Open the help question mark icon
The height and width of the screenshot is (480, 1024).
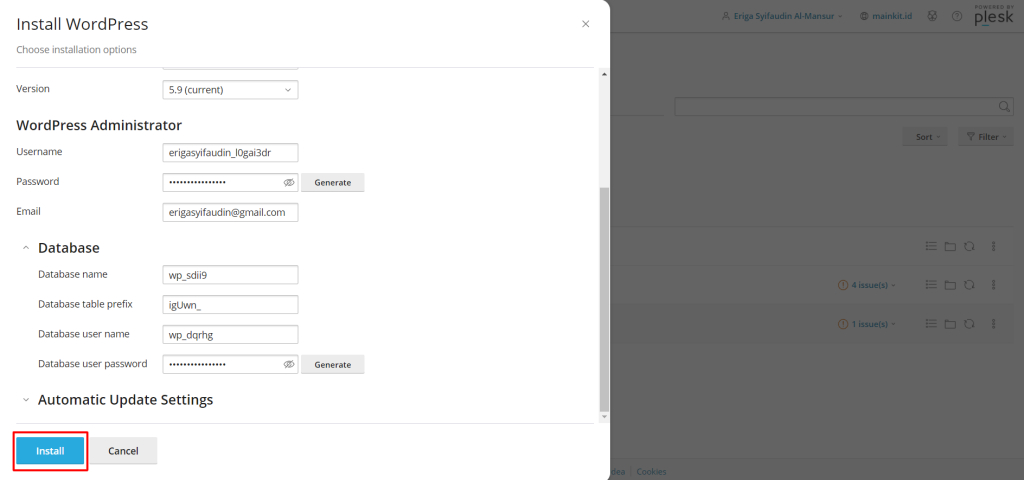click(957, 16)
